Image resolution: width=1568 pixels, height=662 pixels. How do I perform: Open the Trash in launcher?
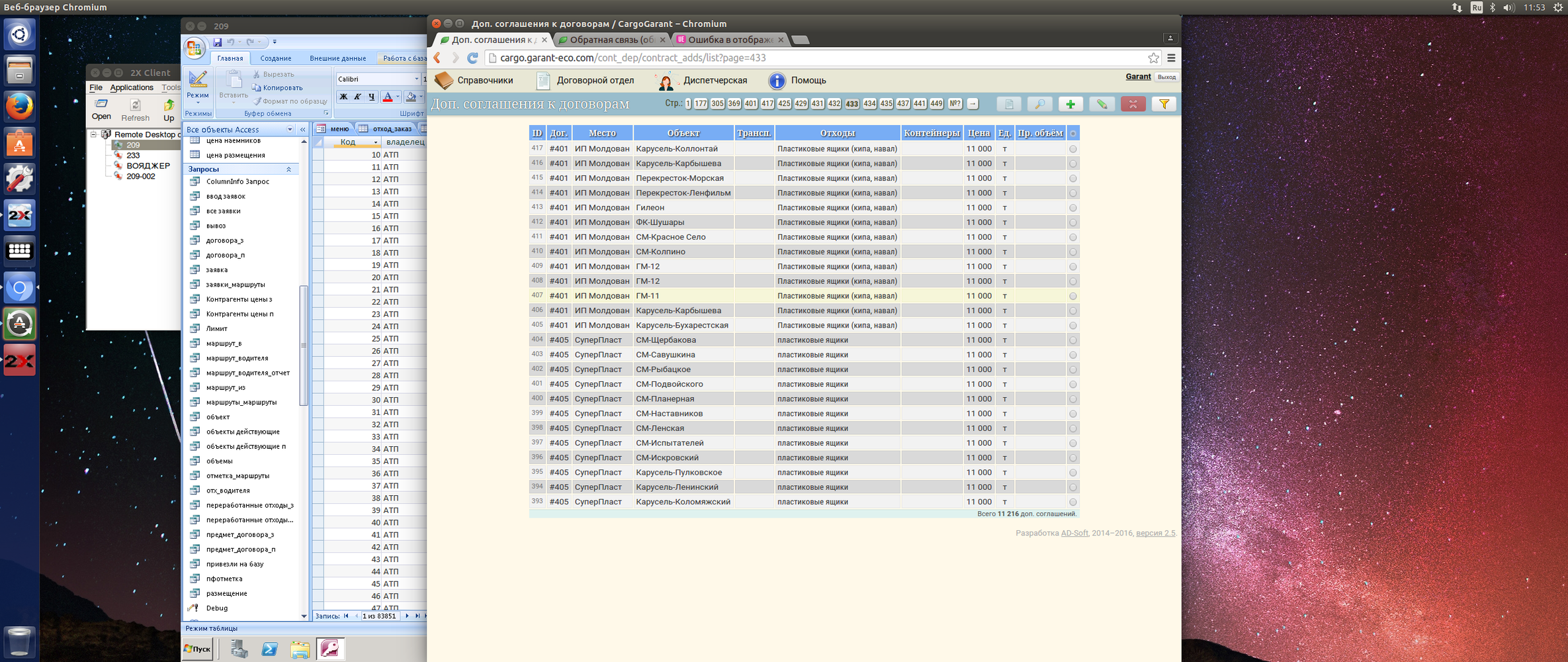click(x=19, y=641)
